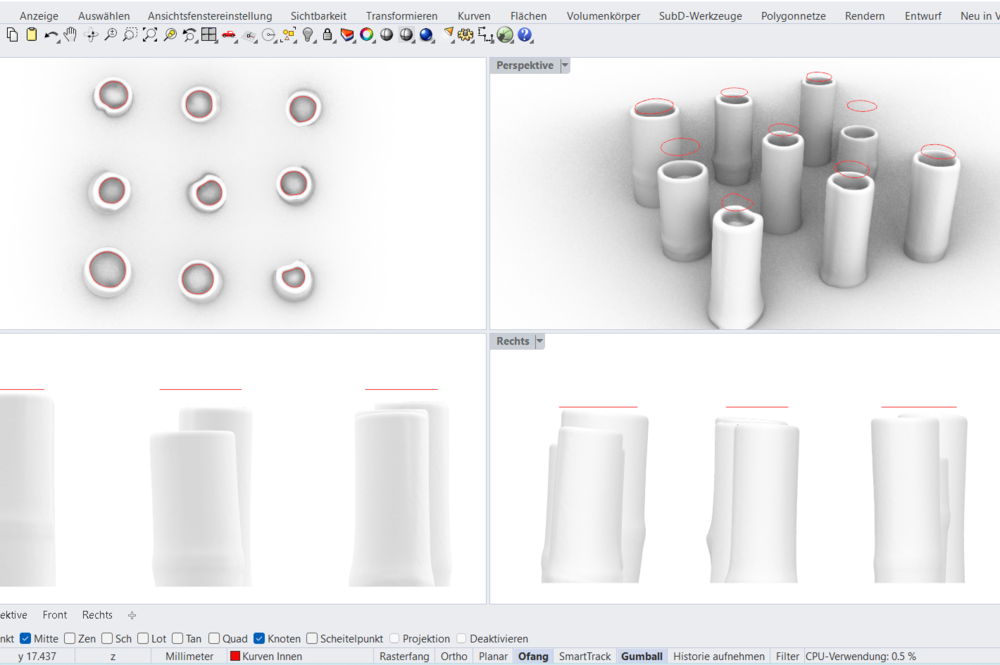The image size is (1000, 665).
Task: Enable the Scheitelpunkt snap checkbox
Action: click(x=312, y=639)
